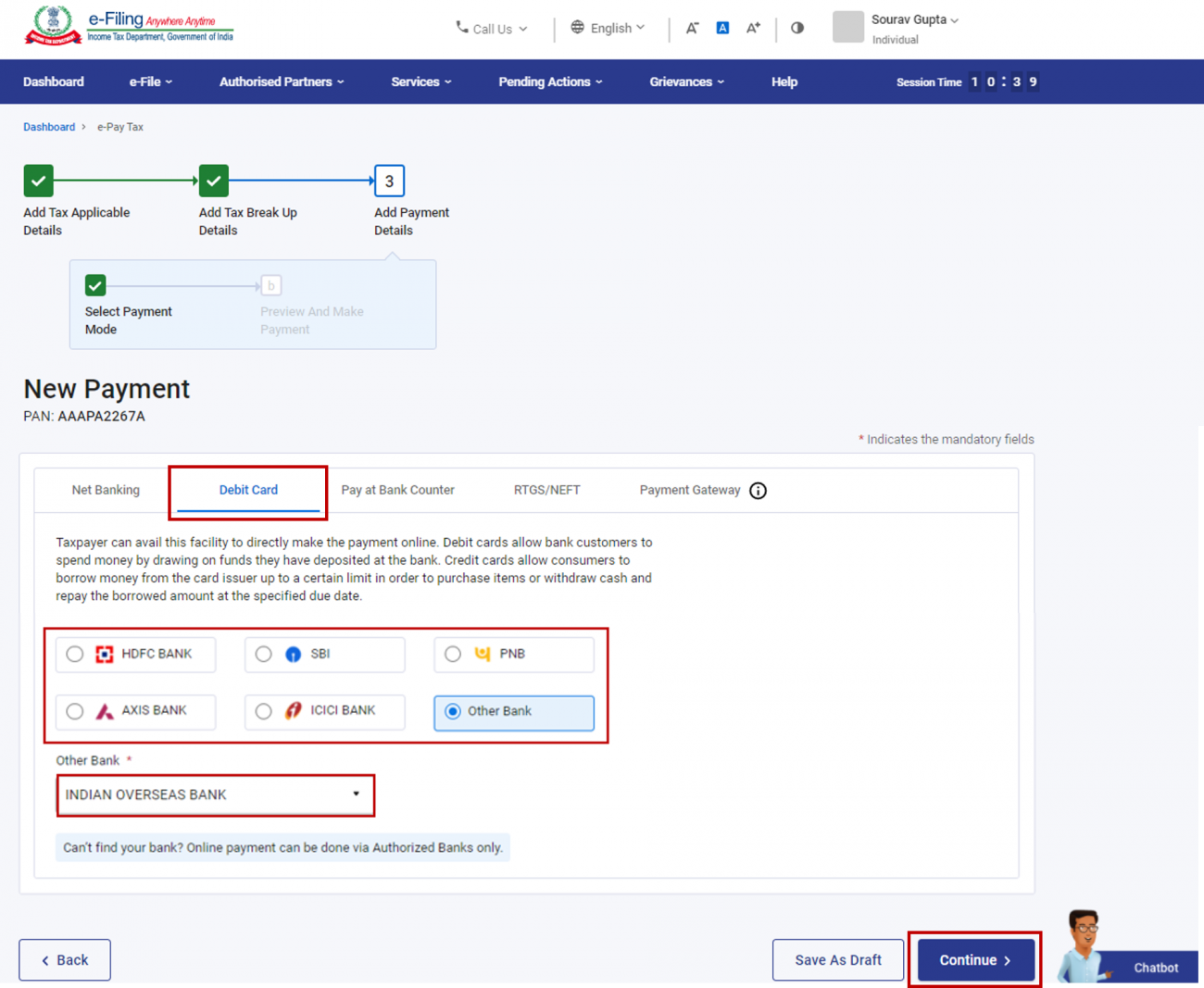Click the Continue button
The width and height of the screenshot is (1204, 988).
(973, 959)
